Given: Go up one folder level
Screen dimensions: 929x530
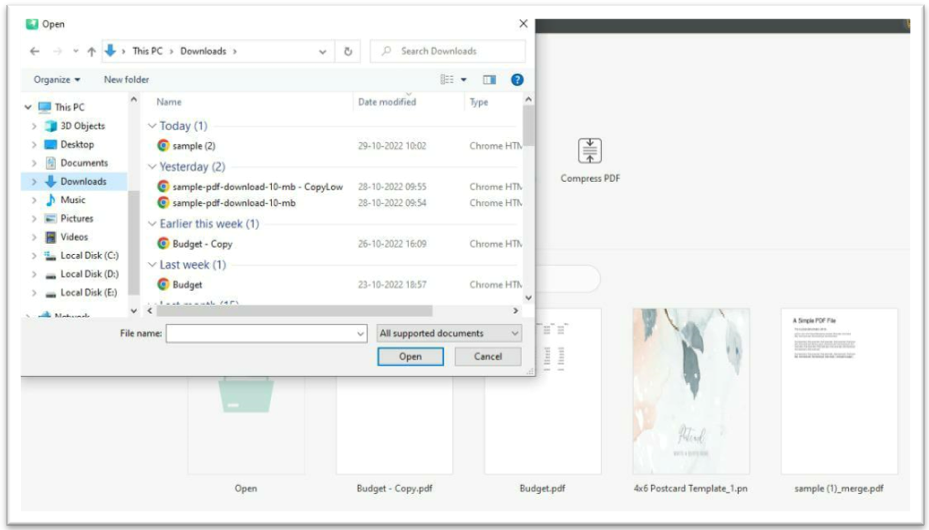Looking at the screenshot, I should point(91,52).
